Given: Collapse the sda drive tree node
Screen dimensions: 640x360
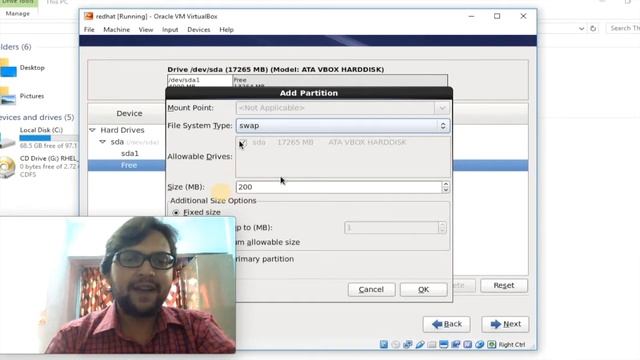Looking at the screenshot, I should point(102,142).
